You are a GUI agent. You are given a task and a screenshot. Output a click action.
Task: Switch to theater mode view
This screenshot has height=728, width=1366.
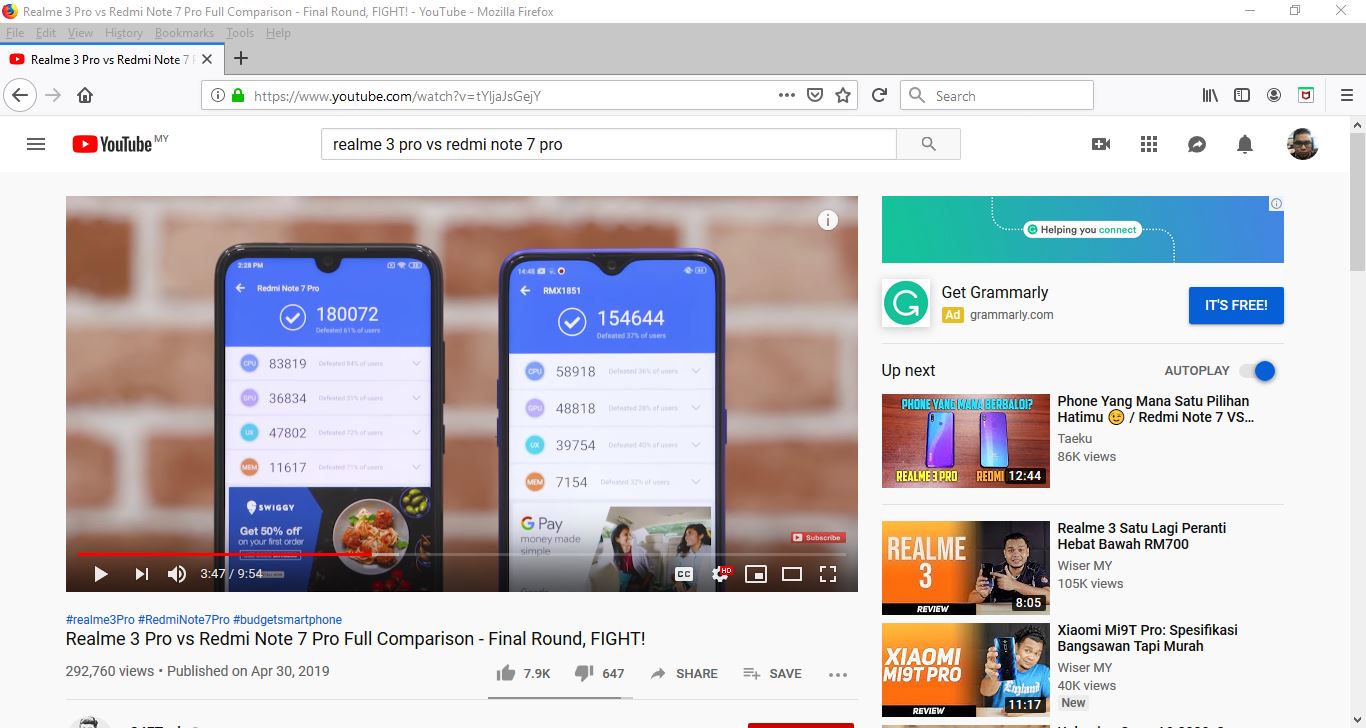pos(791,574)
